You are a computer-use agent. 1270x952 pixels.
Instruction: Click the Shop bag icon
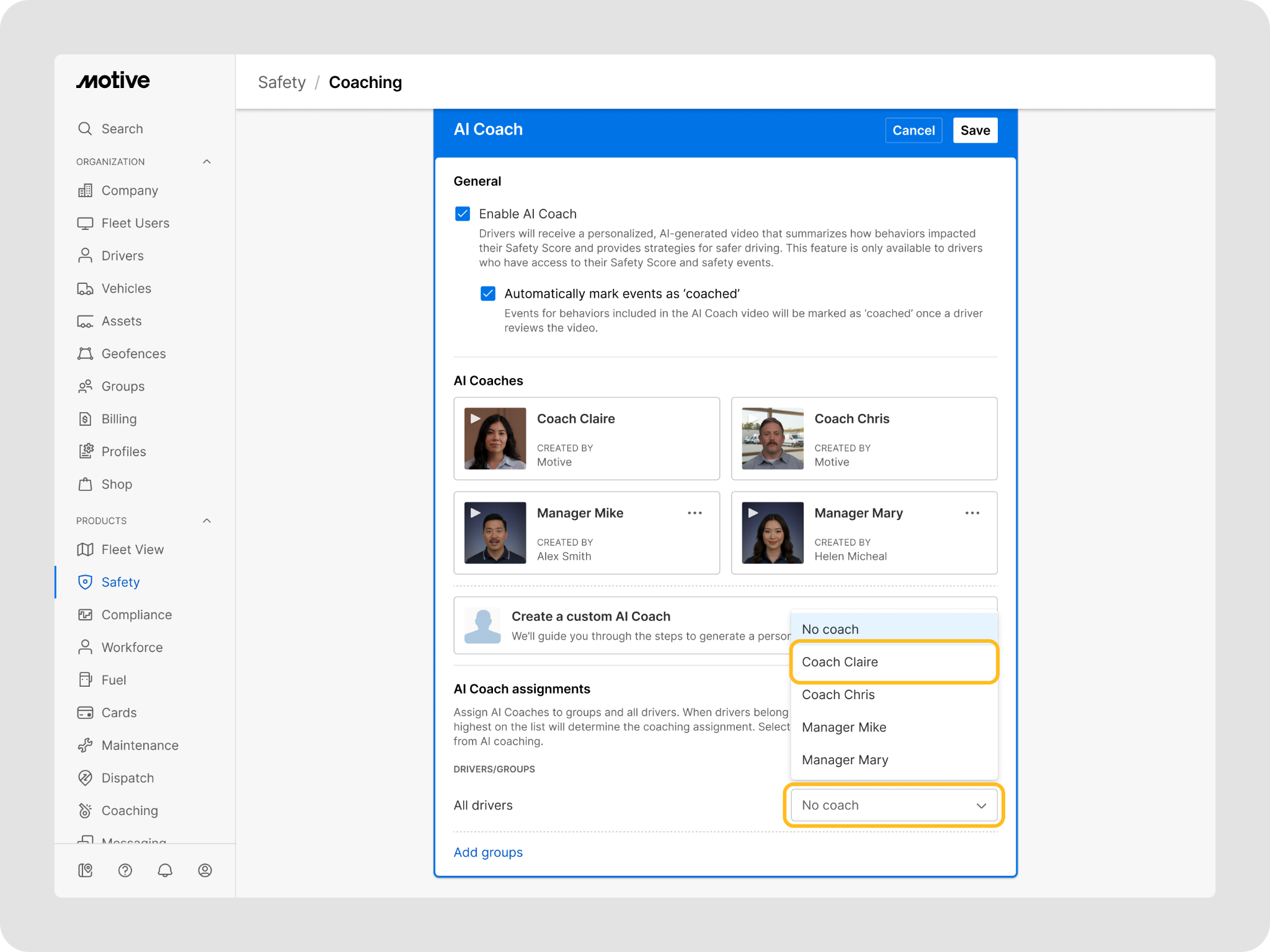coord(85,484)
